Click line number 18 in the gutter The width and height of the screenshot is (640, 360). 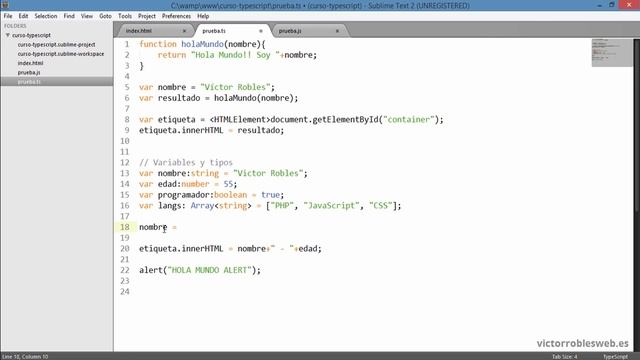pyautogui.click(x=124, y=227)
